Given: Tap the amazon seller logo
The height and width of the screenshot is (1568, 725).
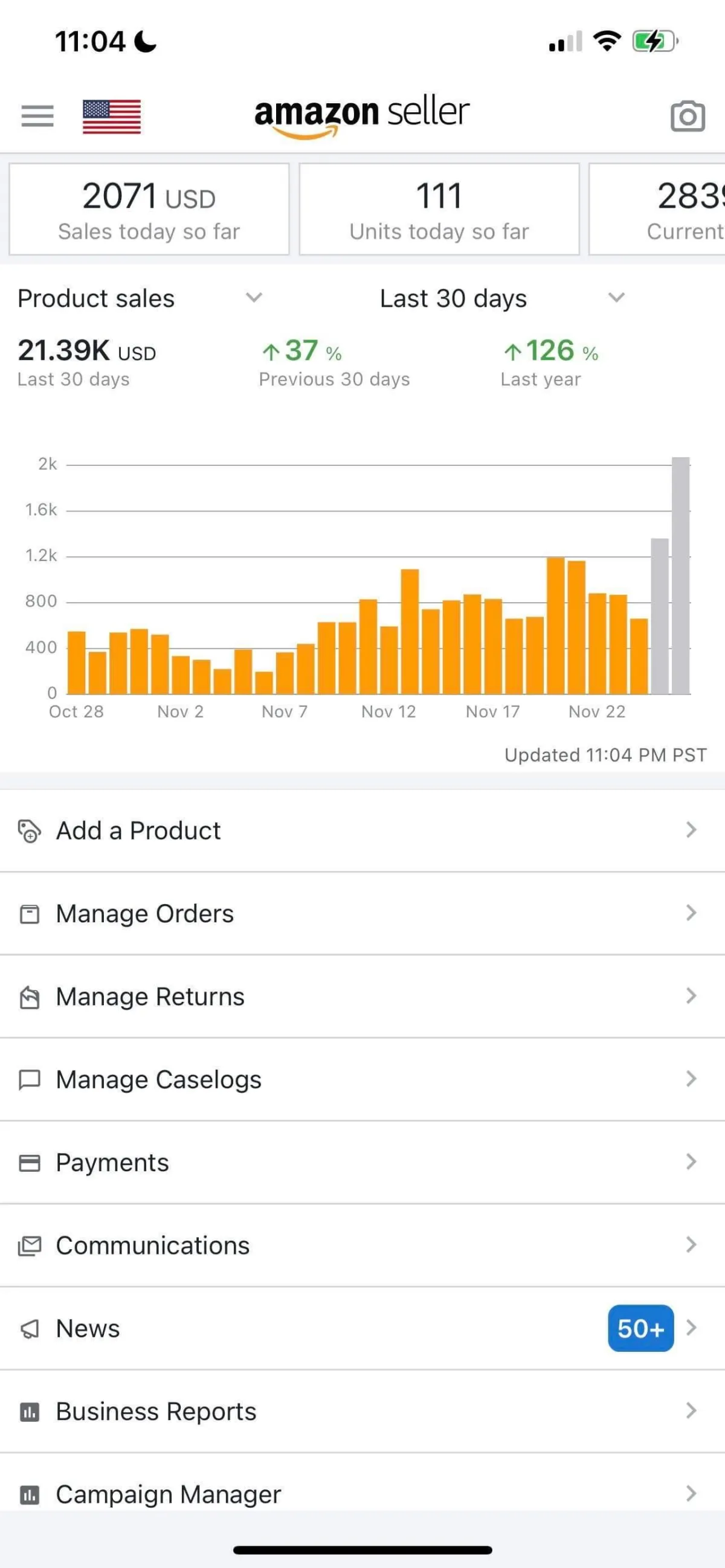Looking at the screenshot, I should (x=361, y=114).
